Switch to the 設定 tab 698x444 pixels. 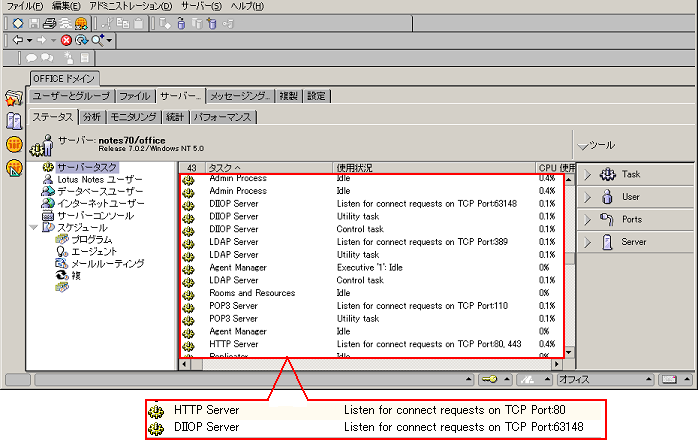(x=317, y=96)
